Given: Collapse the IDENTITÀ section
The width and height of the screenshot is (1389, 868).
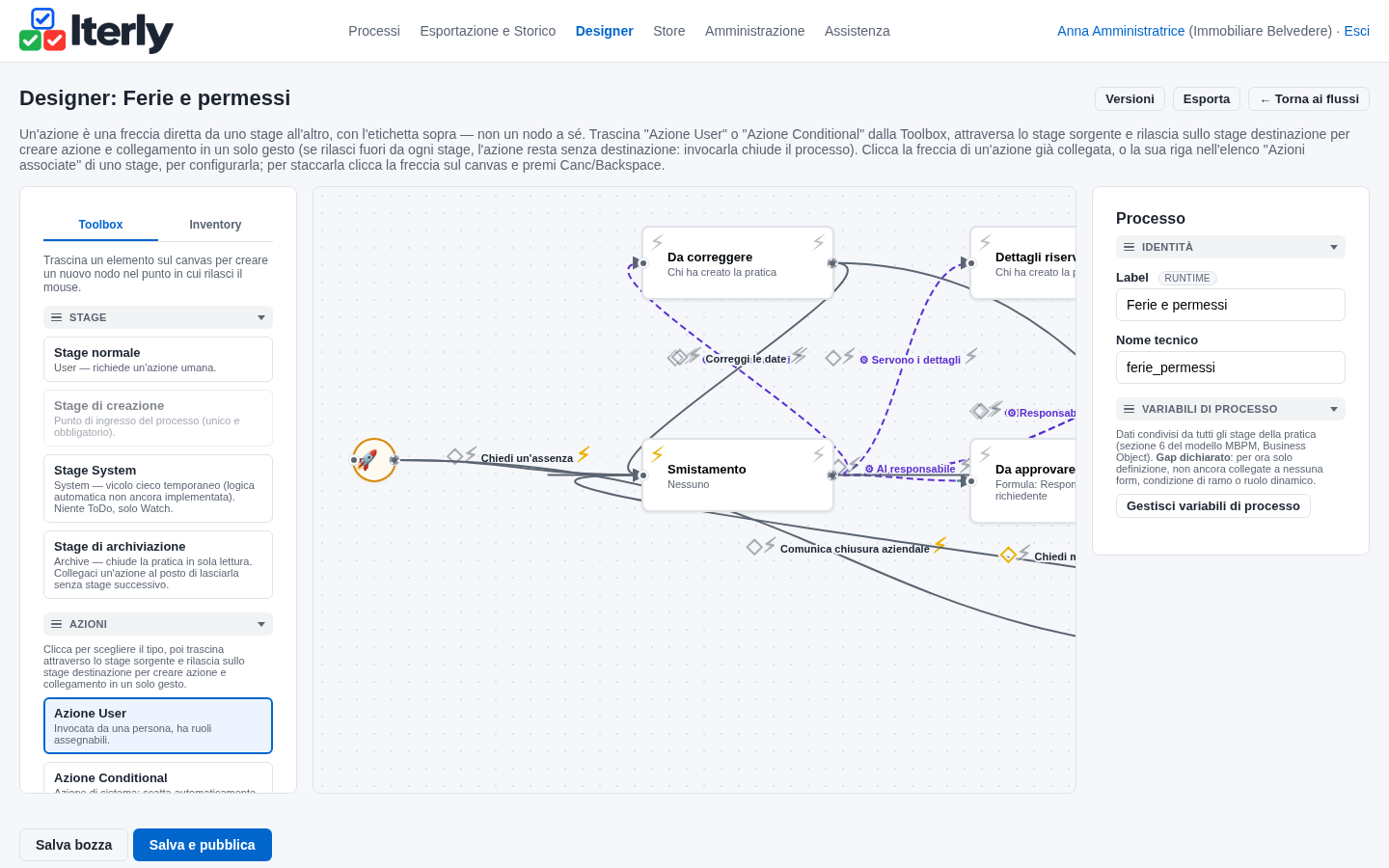Looking at the screenshot, I should [1231, 247].
